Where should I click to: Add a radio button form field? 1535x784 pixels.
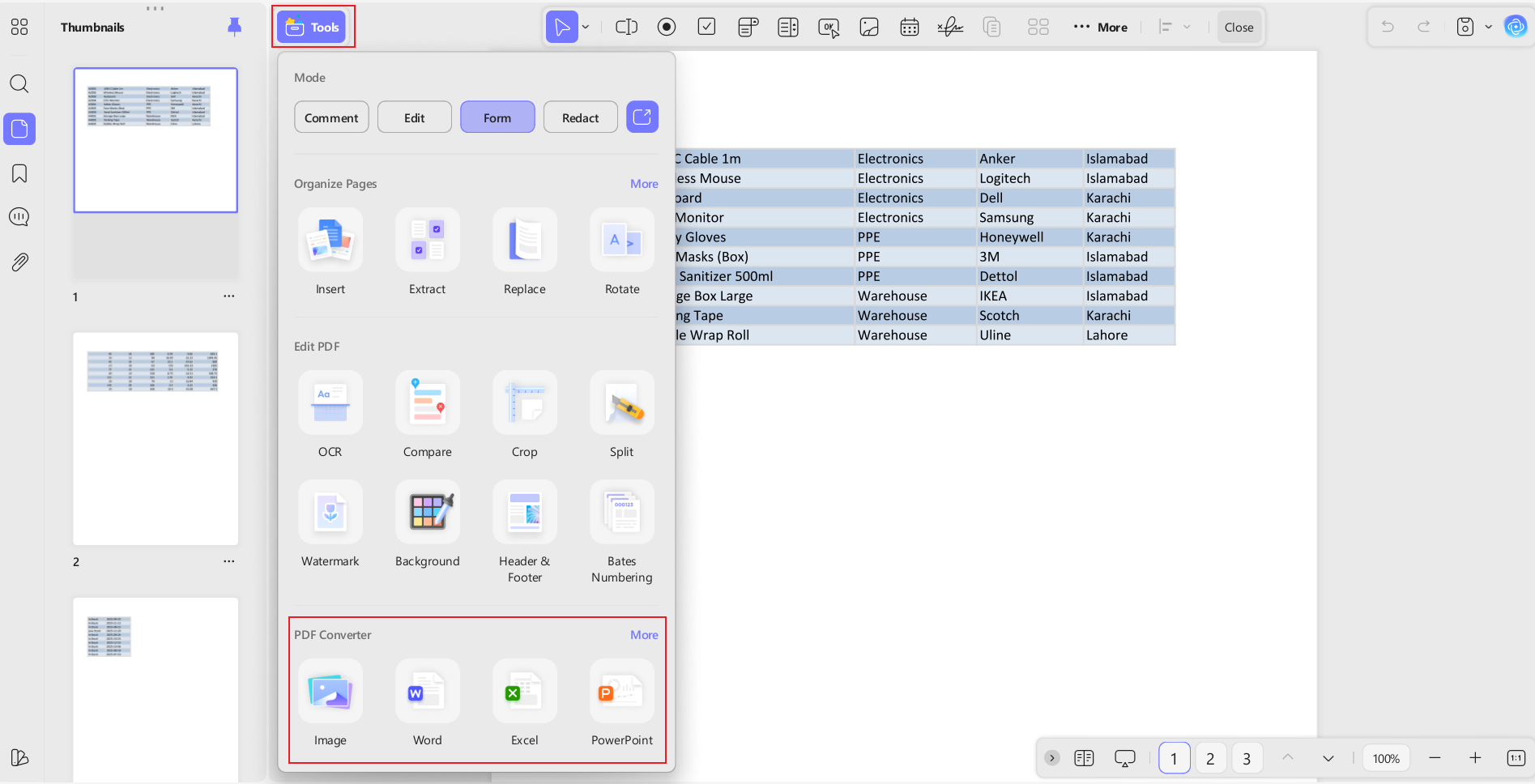[666, 27]
